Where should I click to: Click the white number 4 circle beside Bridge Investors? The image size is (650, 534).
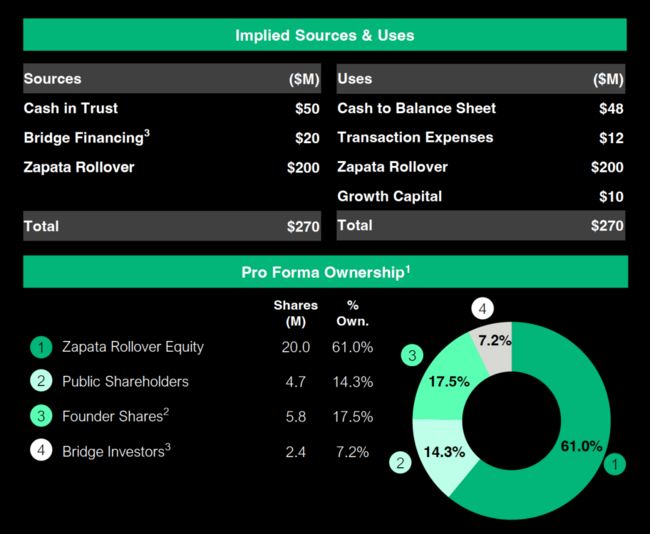[x=41, y=450]
